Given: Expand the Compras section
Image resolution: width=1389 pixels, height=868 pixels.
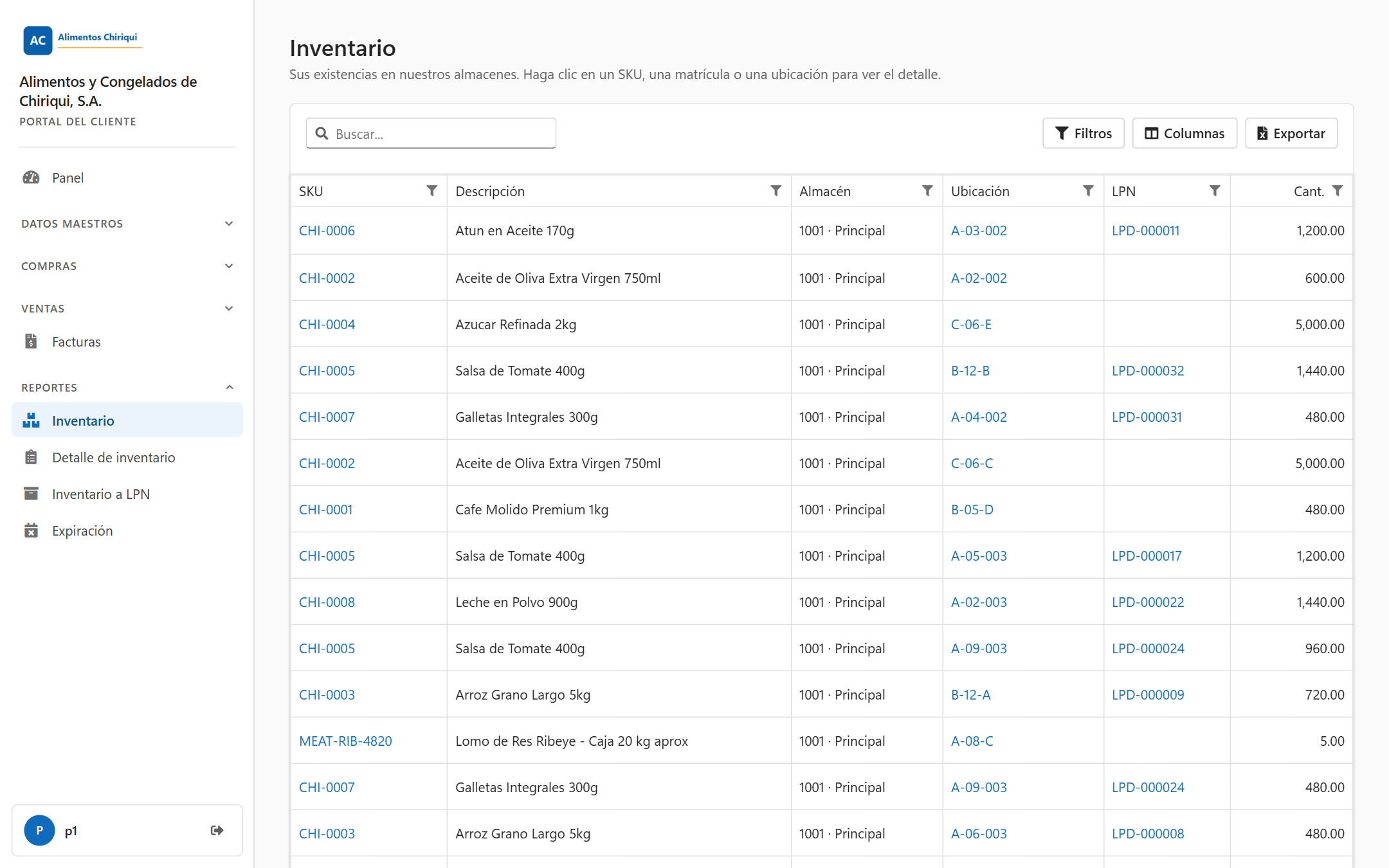Looking at the screenshot, I should click(127, 266).
